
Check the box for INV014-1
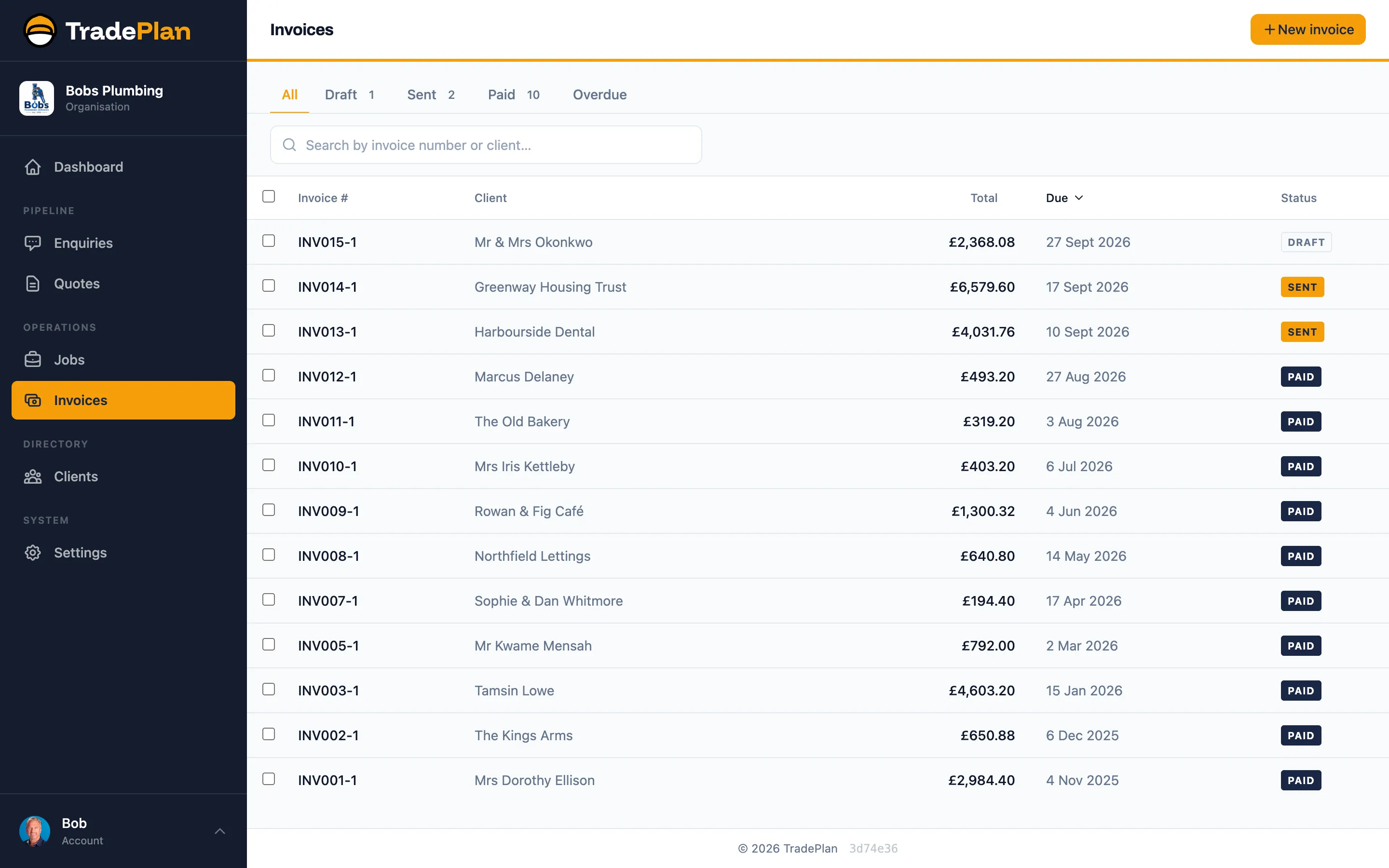tap(269, 285)
